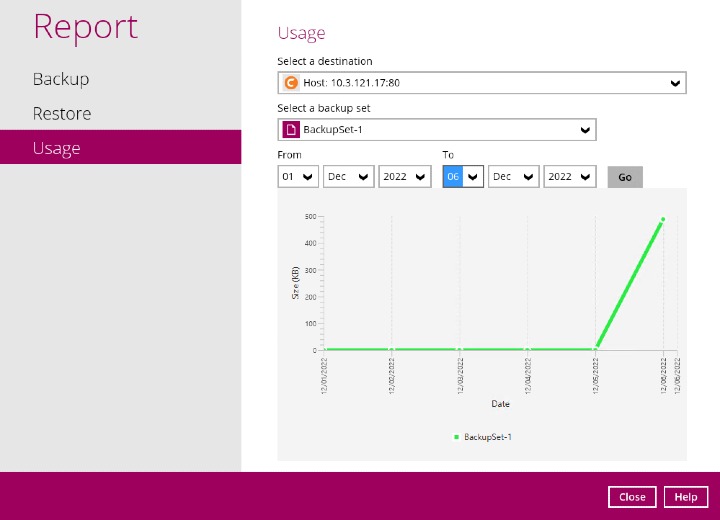This screenshot has height=520, width=720.
Task: Click the orange host icon in destination field
Action: pyautogui.click(x=291, y=83)
